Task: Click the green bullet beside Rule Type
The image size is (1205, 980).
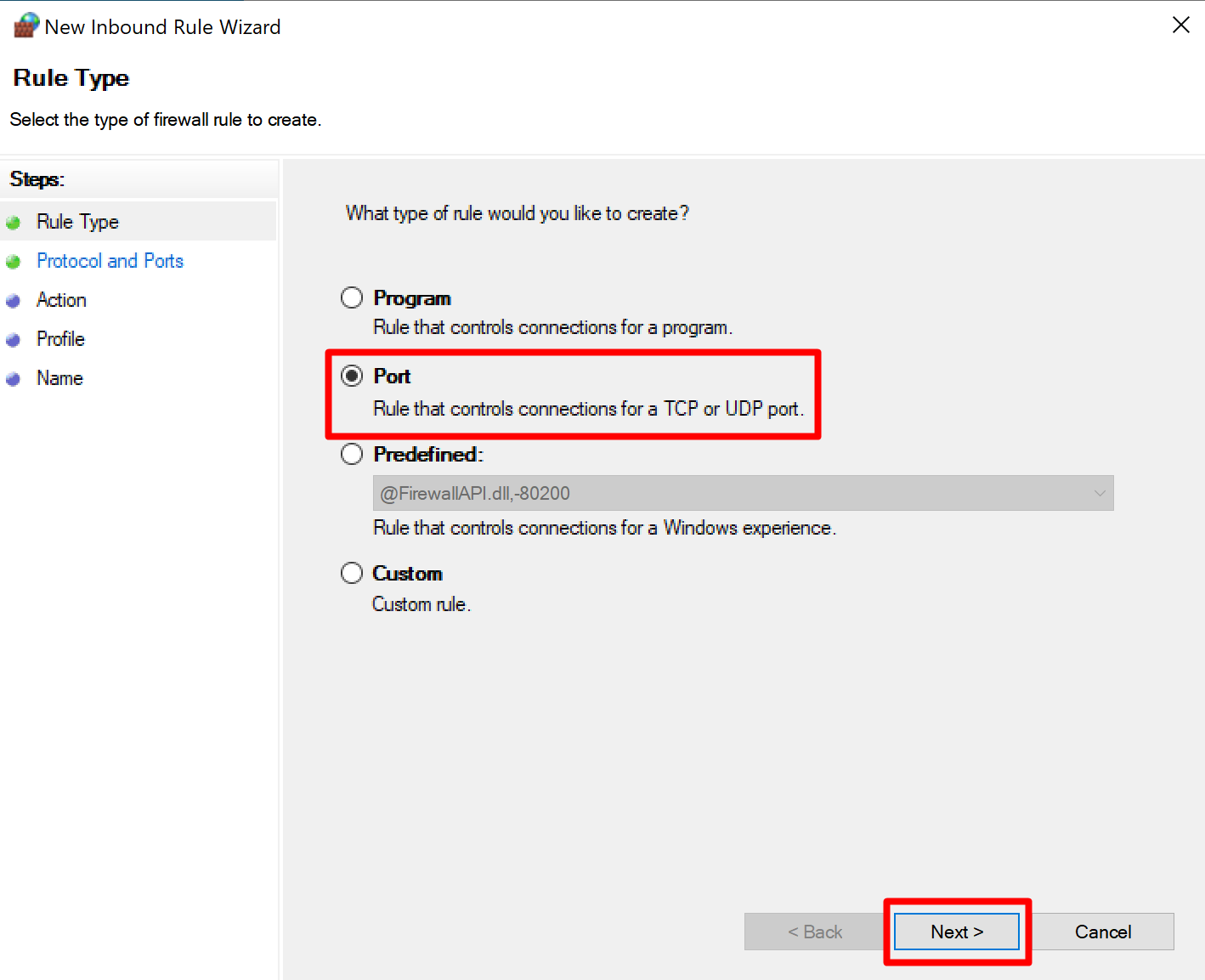Action: [x=14, y=223]
